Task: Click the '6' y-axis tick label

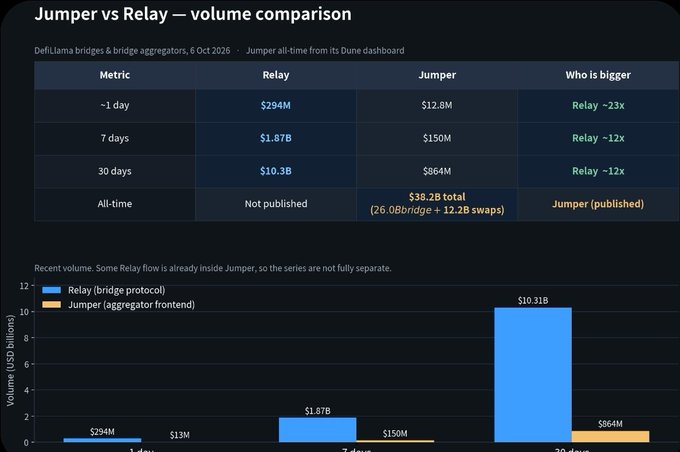Action: coord(26,364)
